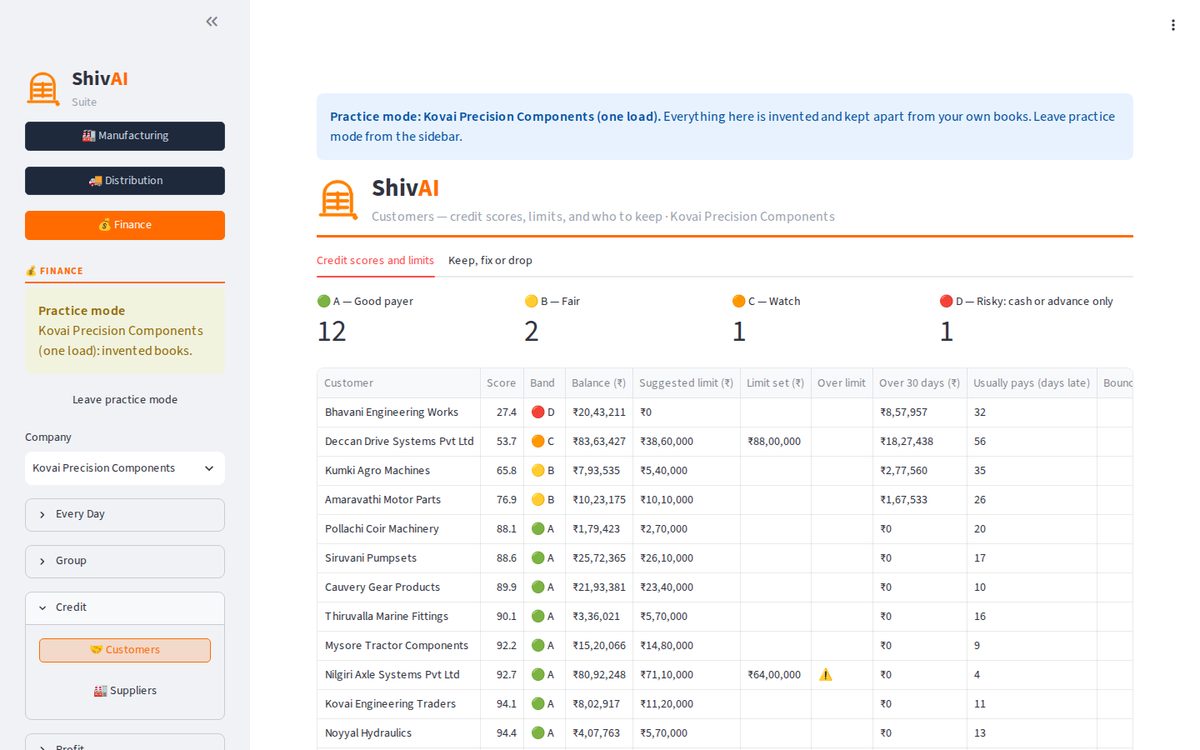Viewport: 1200px width, 750px height.
Task: Select the 'Credit scores and limits' tab
Action: [x=375, y=260]
